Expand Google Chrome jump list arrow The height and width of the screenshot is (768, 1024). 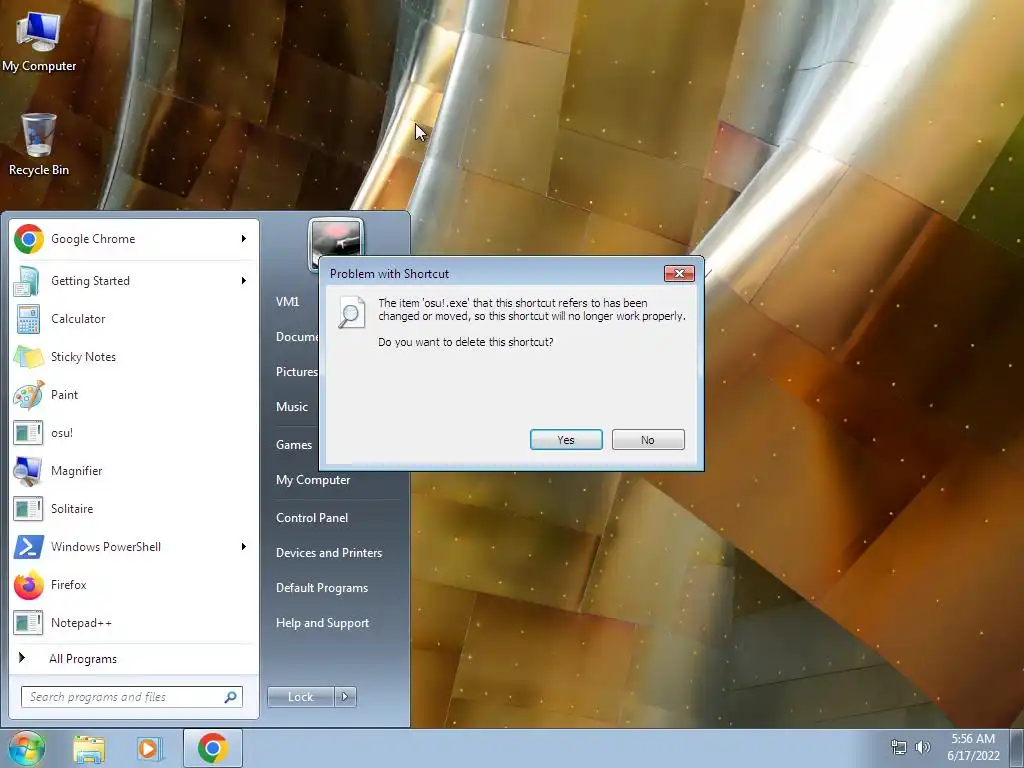[x=244, y=239]
